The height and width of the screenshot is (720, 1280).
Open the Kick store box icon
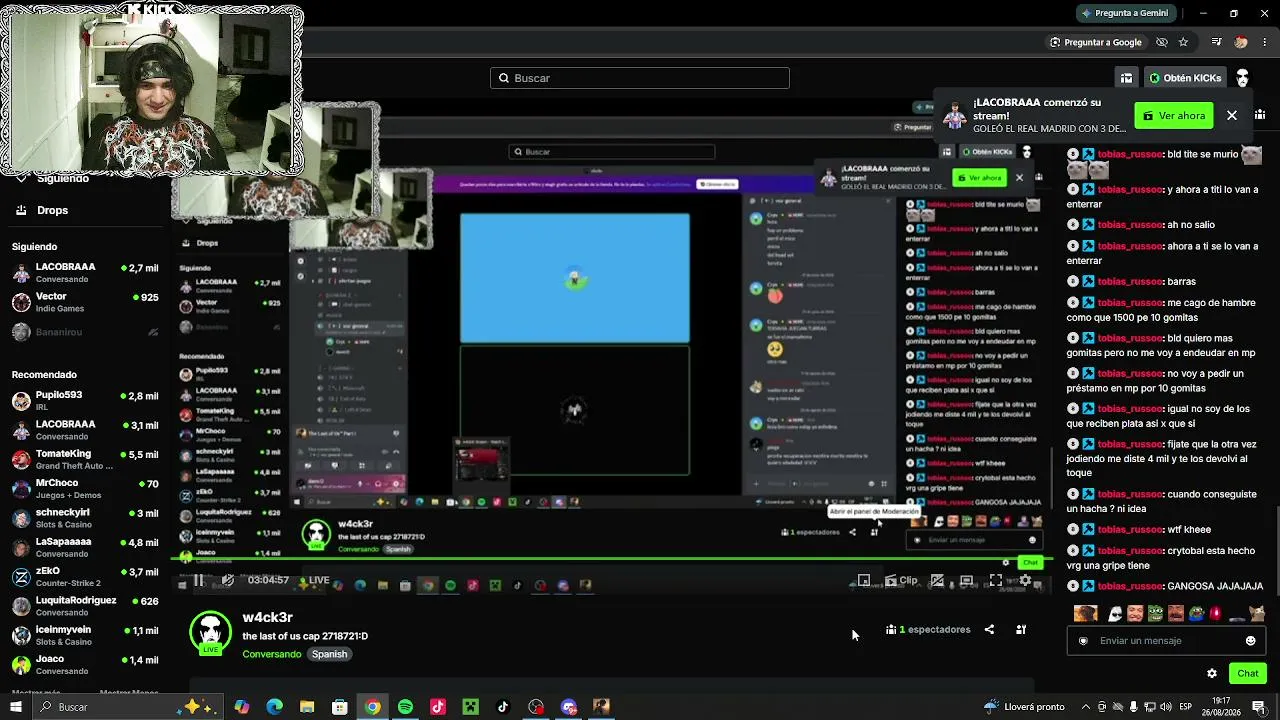point(1126,78)
